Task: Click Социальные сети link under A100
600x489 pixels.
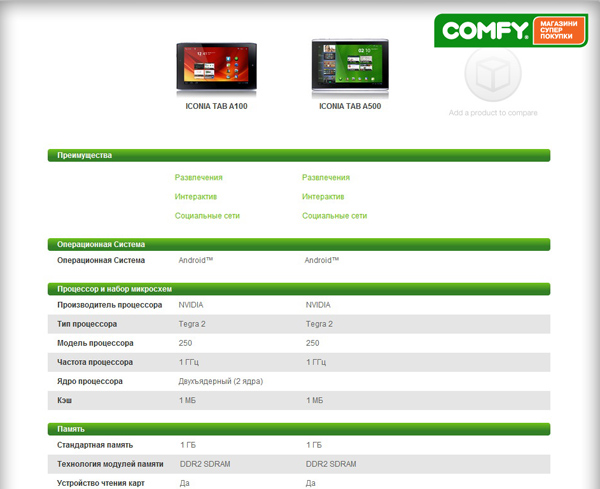Action: 207,216
